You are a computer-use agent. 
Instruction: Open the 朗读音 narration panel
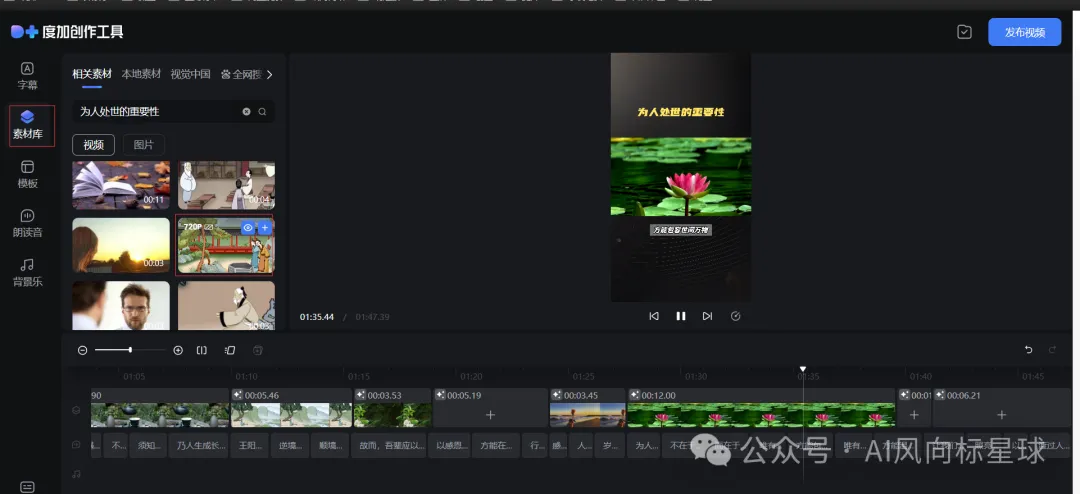pyautogui.click(x=28, y=223)
